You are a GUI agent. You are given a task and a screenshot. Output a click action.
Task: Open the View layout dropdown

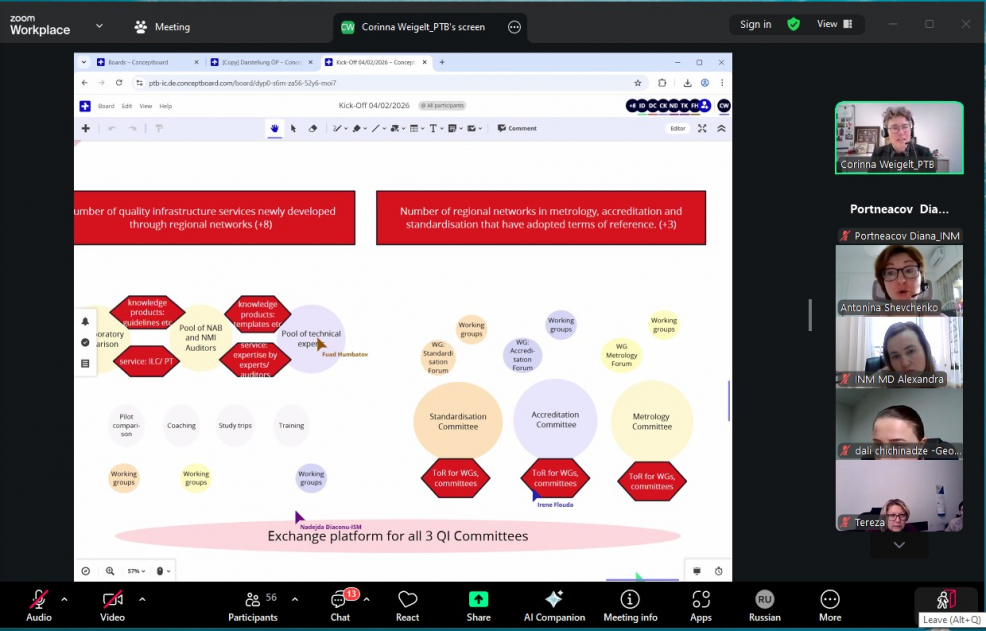(x=834, y=24)
